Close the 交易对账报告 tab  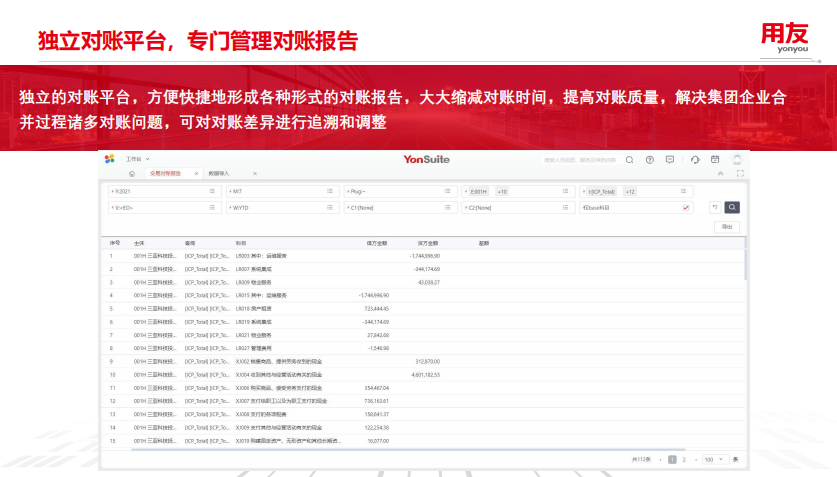point(196,173)
